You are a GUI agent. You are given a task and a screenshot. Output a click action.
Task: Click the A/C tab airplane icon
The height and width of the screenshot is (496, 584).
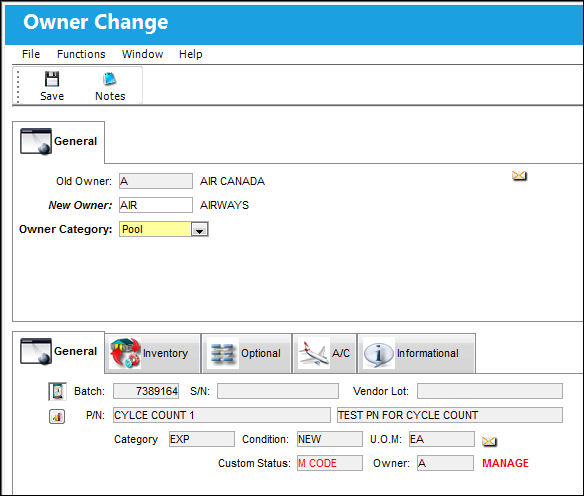click(314, 353)
